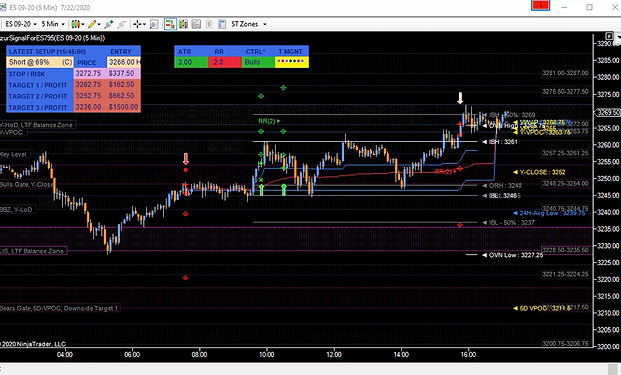Open the Strategies icon
The height and width of the screenshot is (375, 621).
pyautogui.click(x=209, y=24)
